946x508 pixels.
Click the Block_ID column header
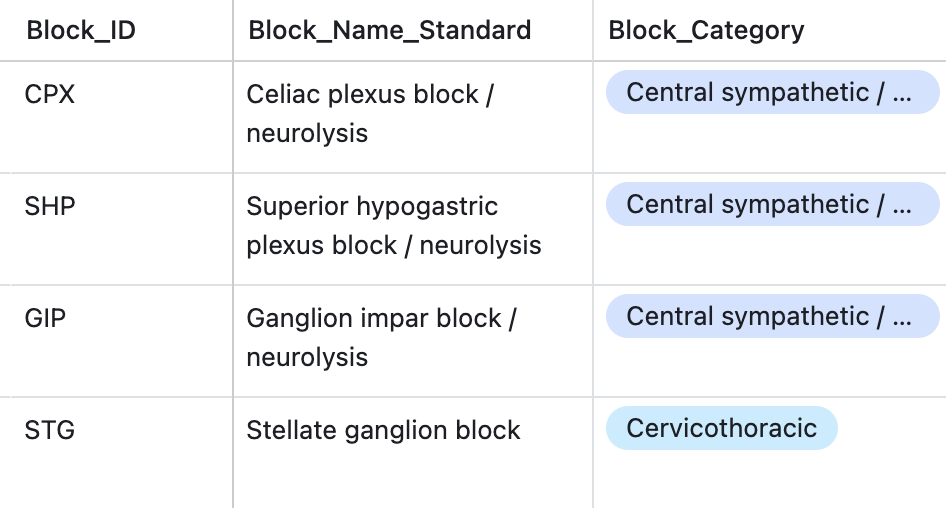(x=81, y=30)
